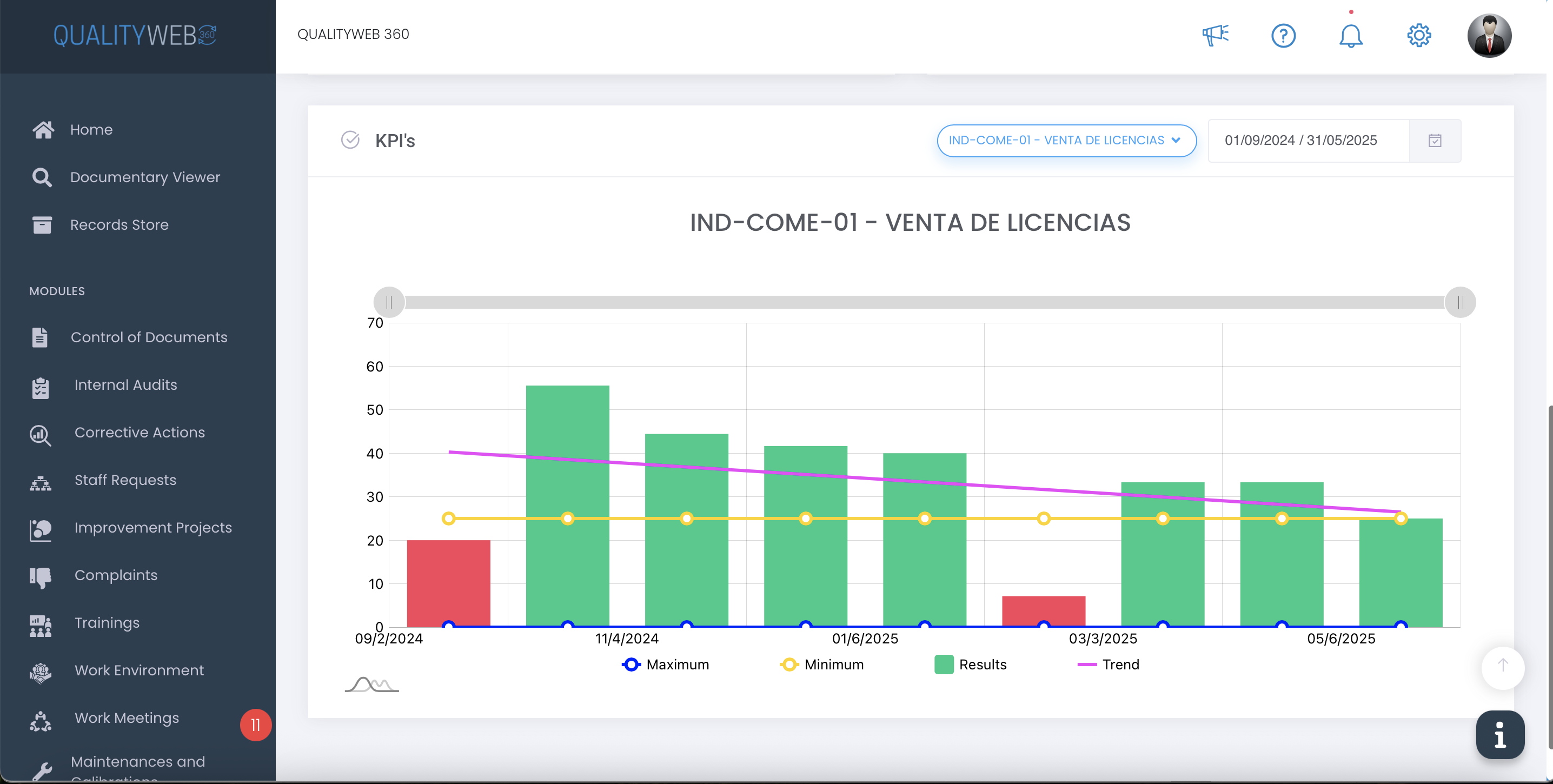1553x784 pixels.
Task: Open the Home sidebar icon
Action: pos(44,129)
